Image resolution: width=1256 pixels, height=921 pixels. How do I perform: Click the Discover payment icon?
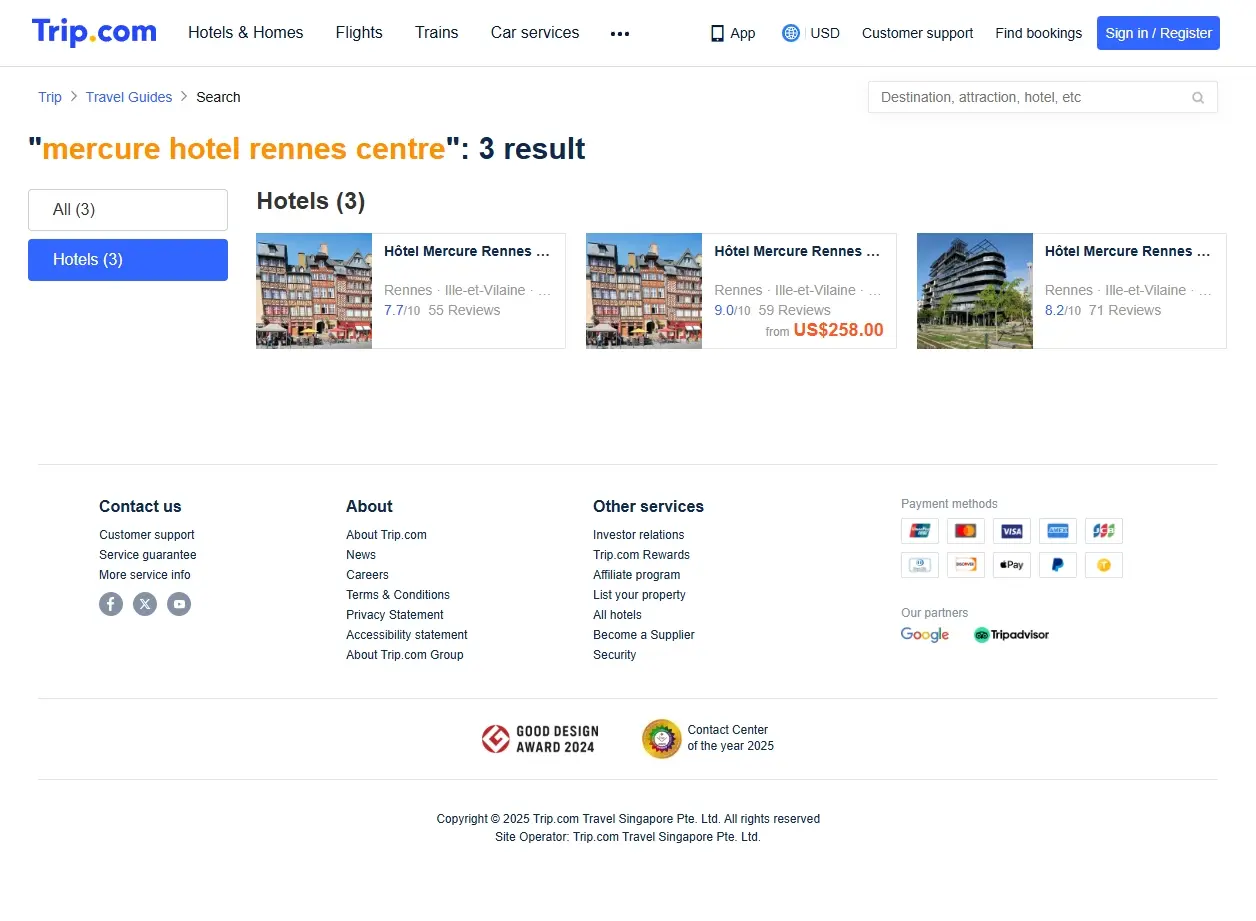[966, 565]
